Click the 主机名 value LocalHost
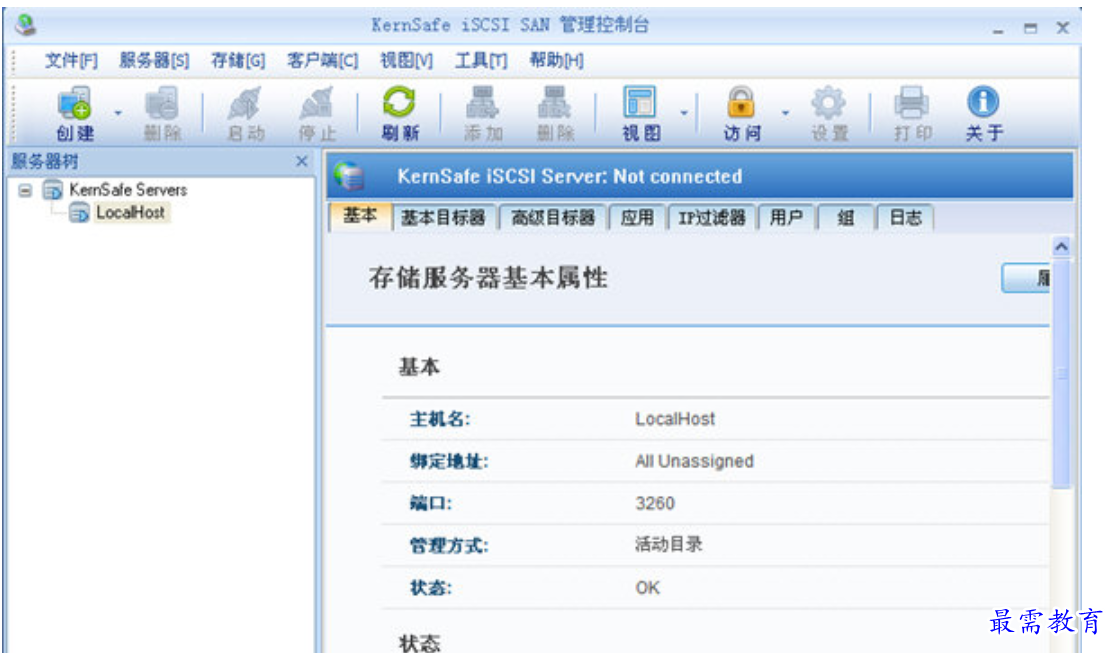This screenshot has height=653, width=1111. click(x=675, y=419)
